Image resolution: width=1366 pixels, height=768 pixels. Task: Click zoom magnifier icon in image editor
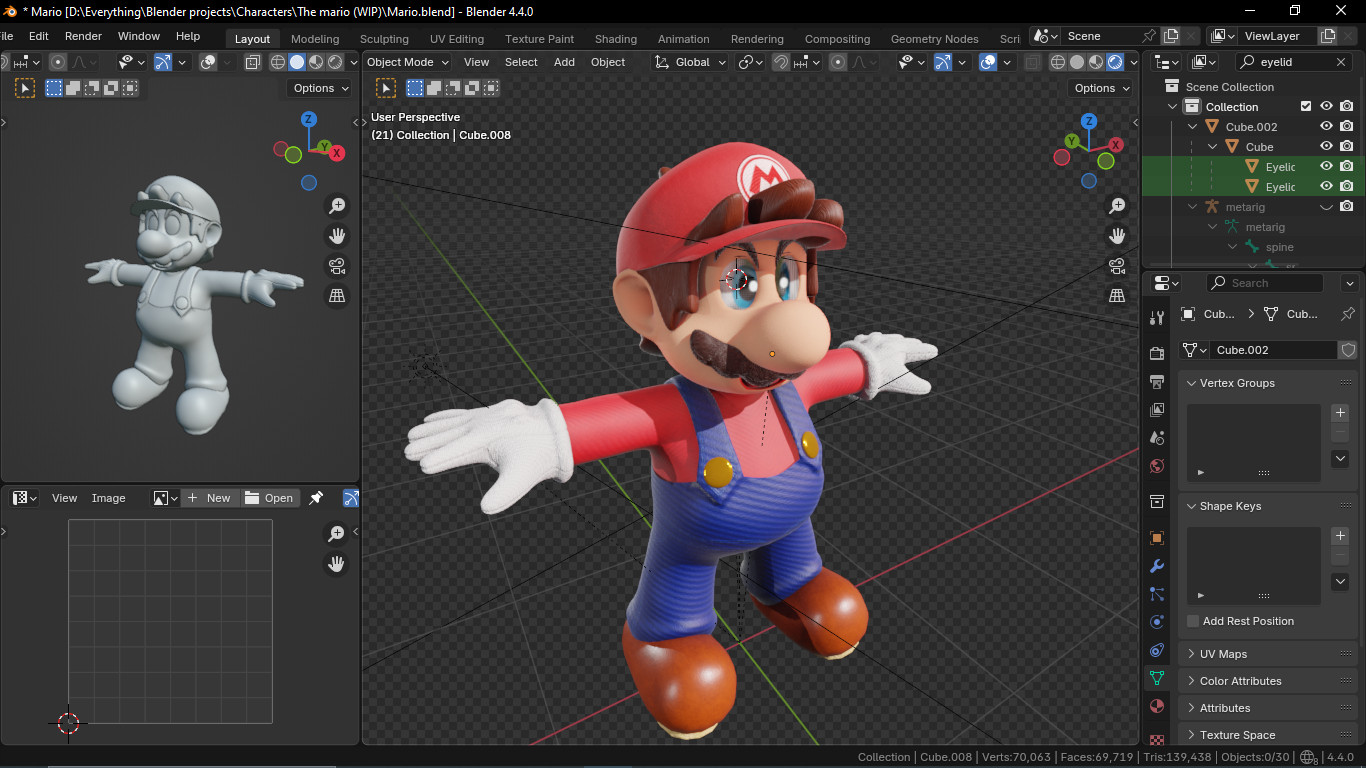[x=337, y=534]
